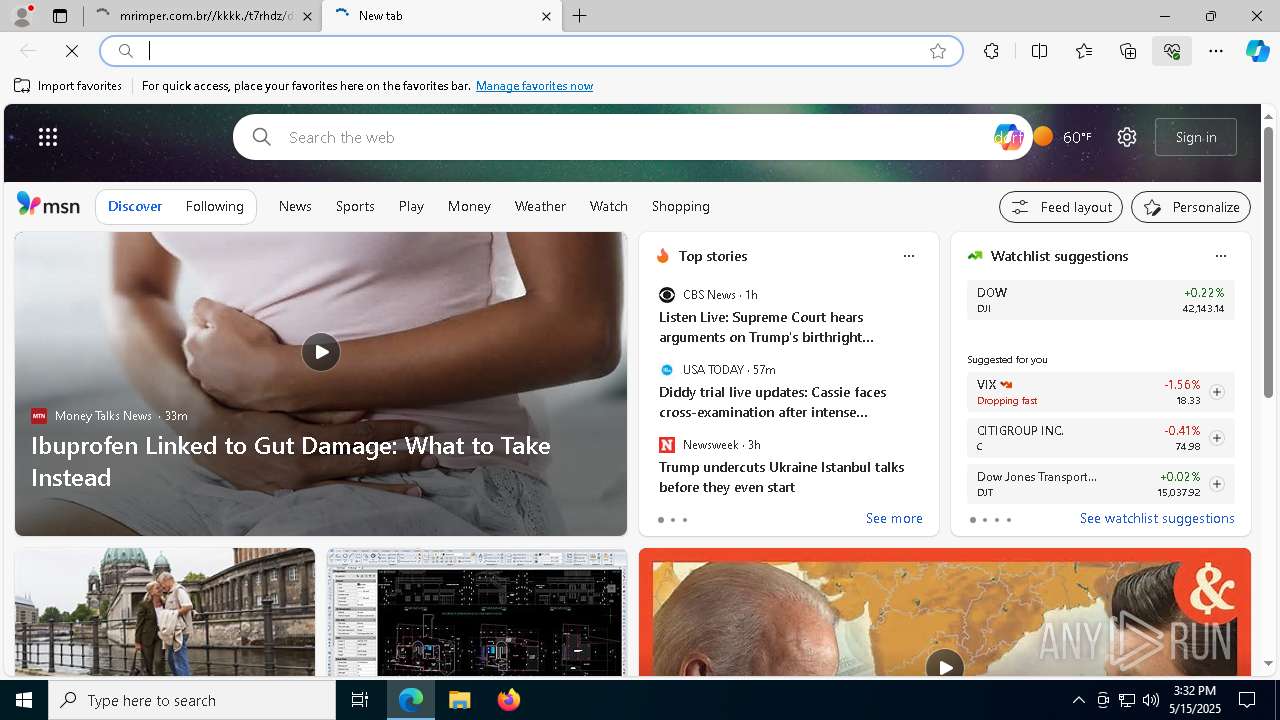Screen dimensions: 1280x720
Task: Add Dow Jones Transport to the watchlist
Action: 1217,484
